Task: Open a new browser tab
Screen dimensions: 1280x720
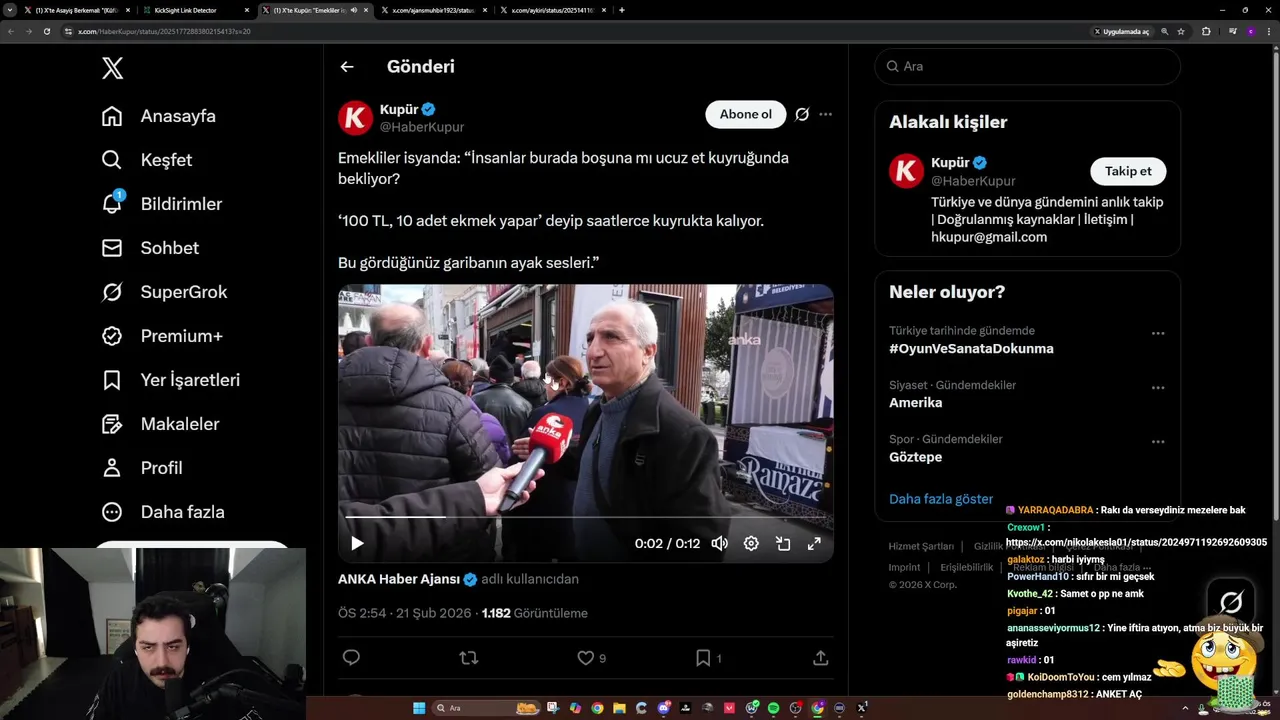Action: [x=622, y=10]
